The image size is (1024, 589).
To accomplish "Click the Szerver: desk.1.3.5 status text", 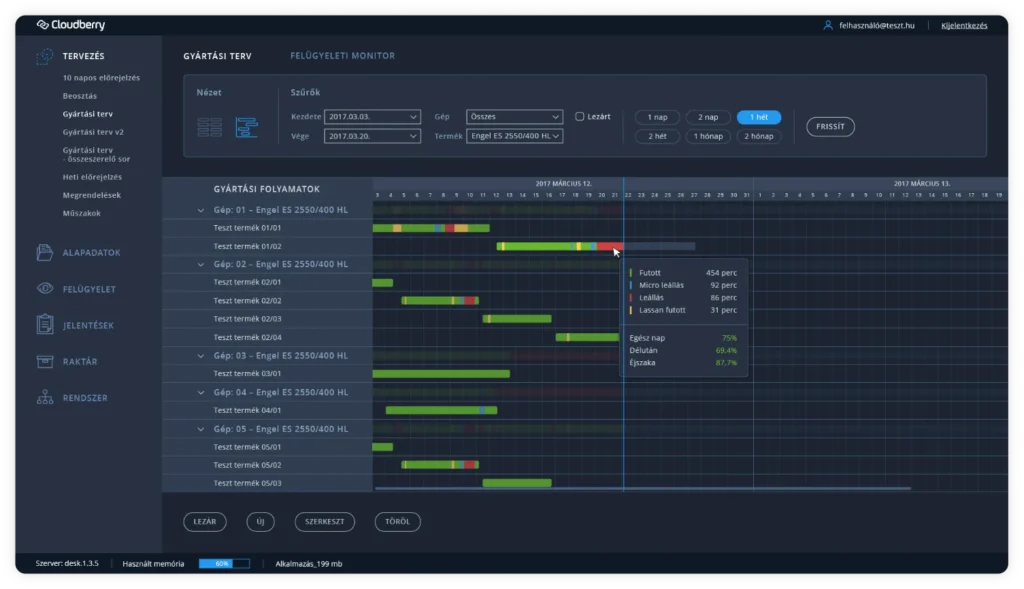I will [67, 564].
